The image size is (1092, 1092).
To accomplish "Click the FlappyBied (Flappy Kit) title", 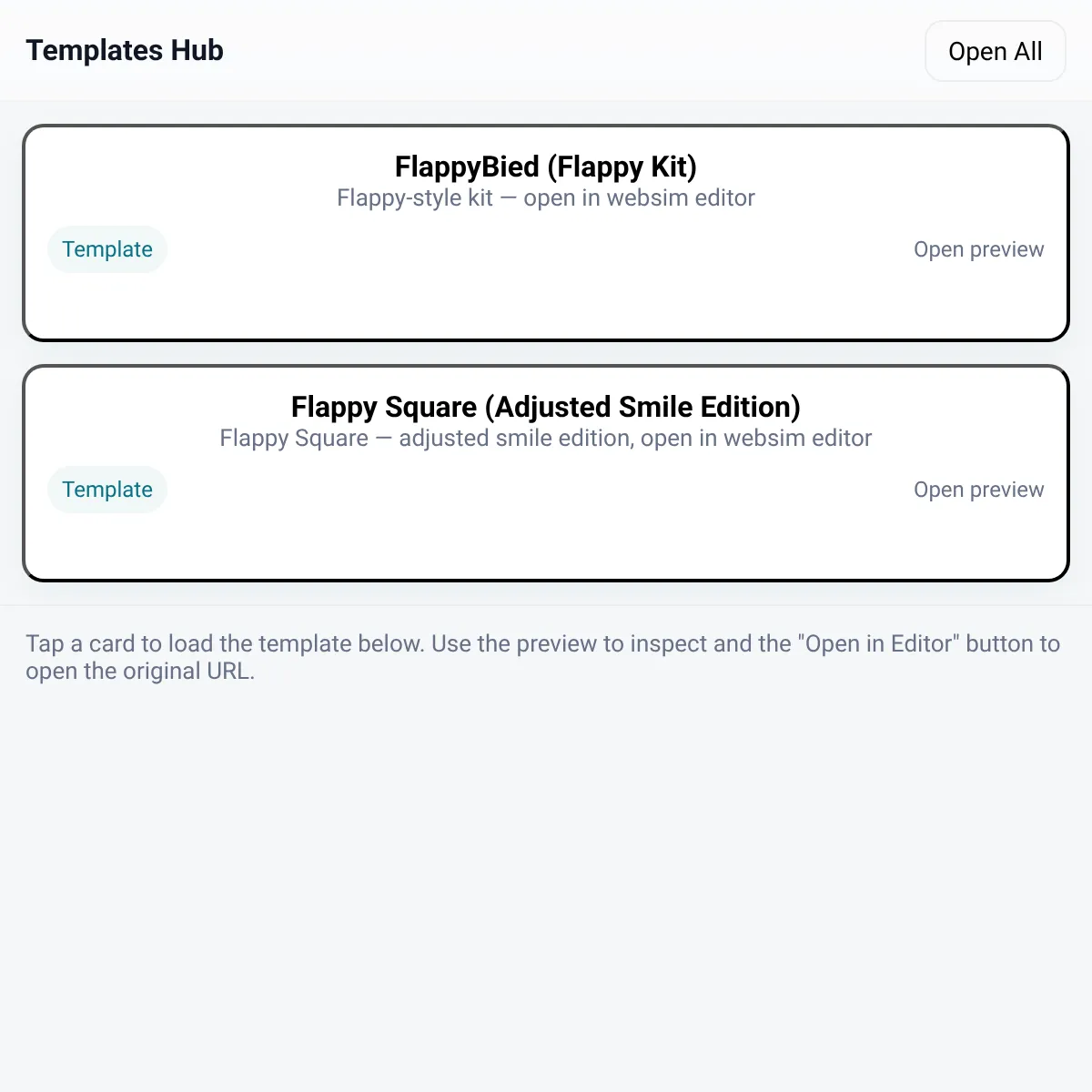I will (x=546, y=167).
